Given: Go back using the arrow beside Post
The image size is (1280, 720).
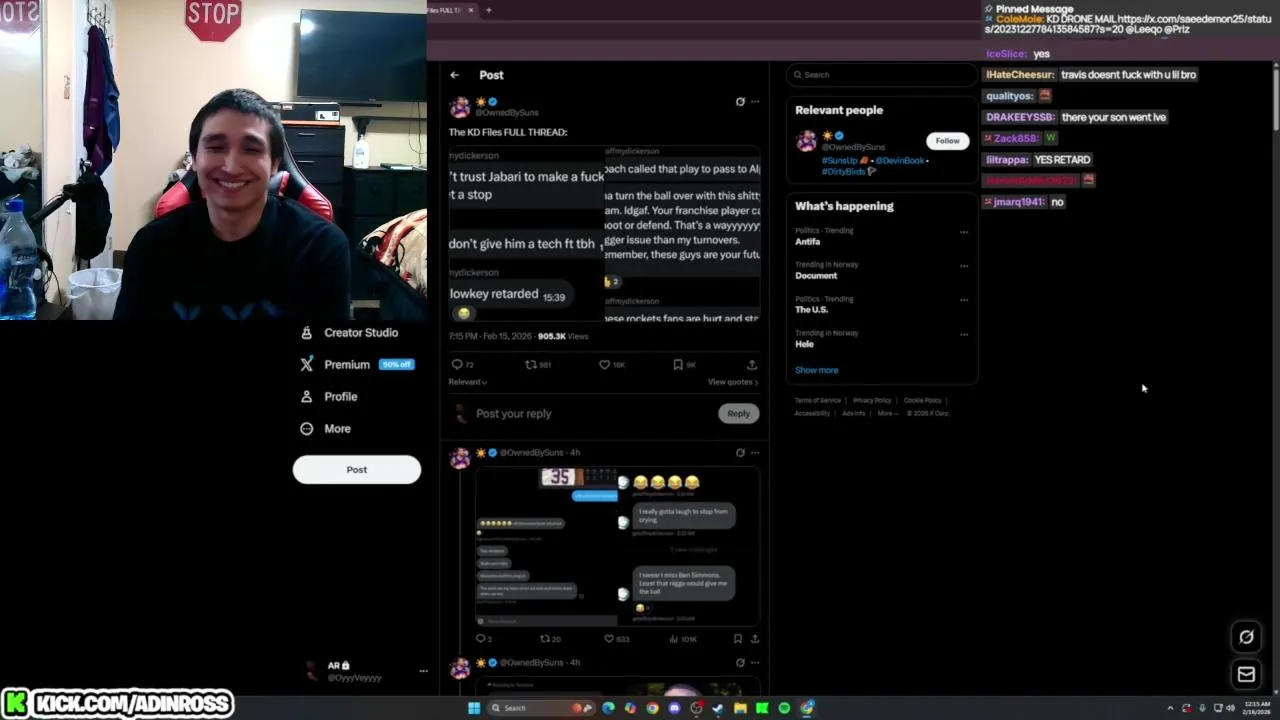Looking at the screenshot, I should click(454, 75).
